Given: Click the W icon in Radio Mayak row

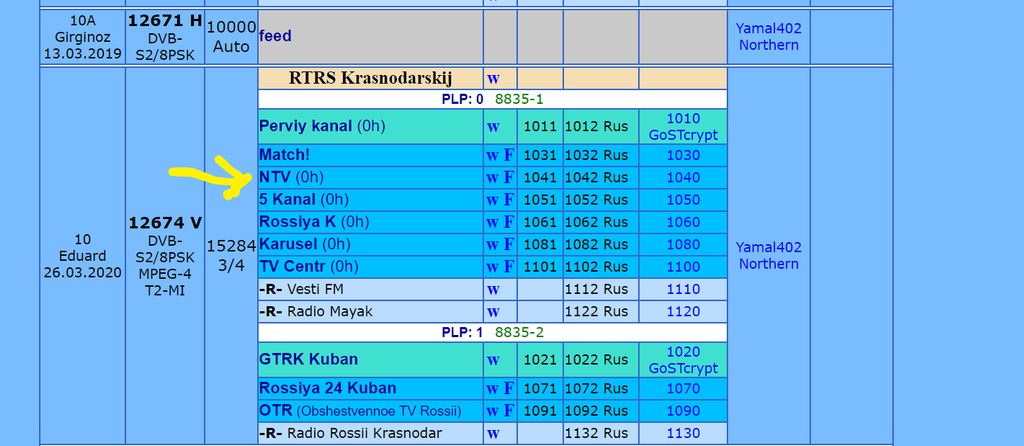Looking at the screenshot, I should (x=493, y=311).
